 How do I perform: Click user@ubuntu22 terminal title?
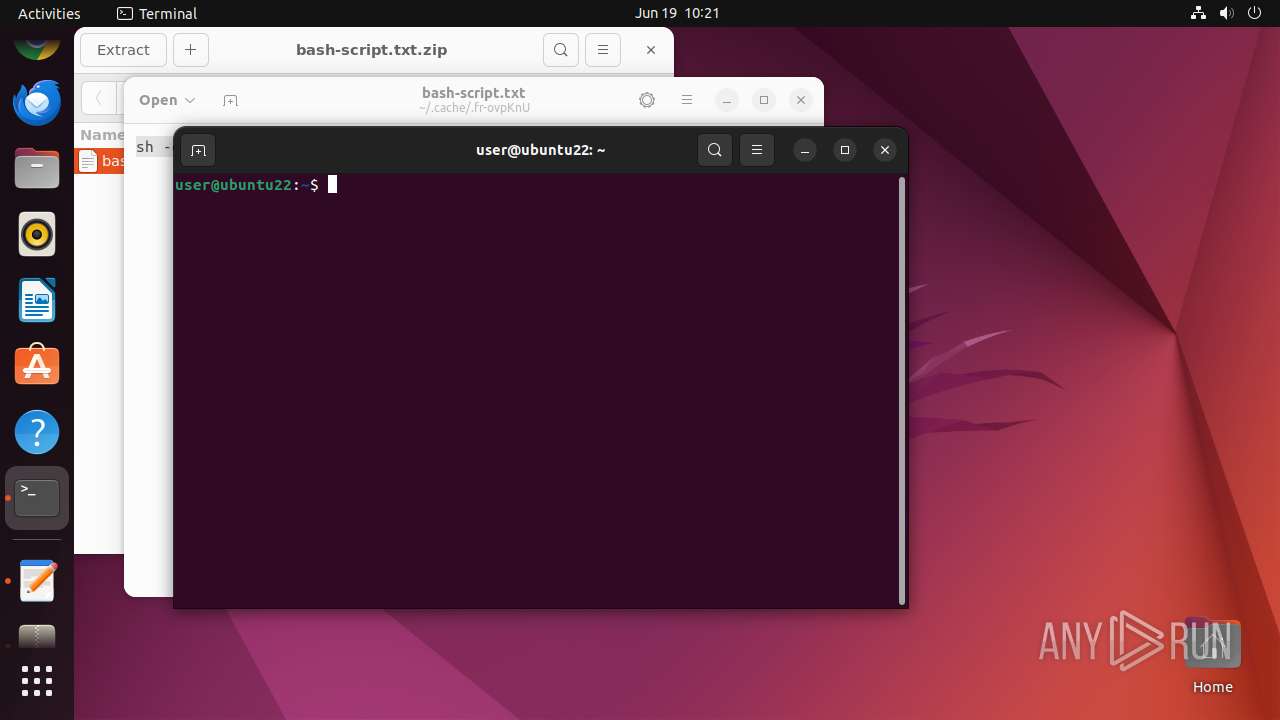[540, 150]
